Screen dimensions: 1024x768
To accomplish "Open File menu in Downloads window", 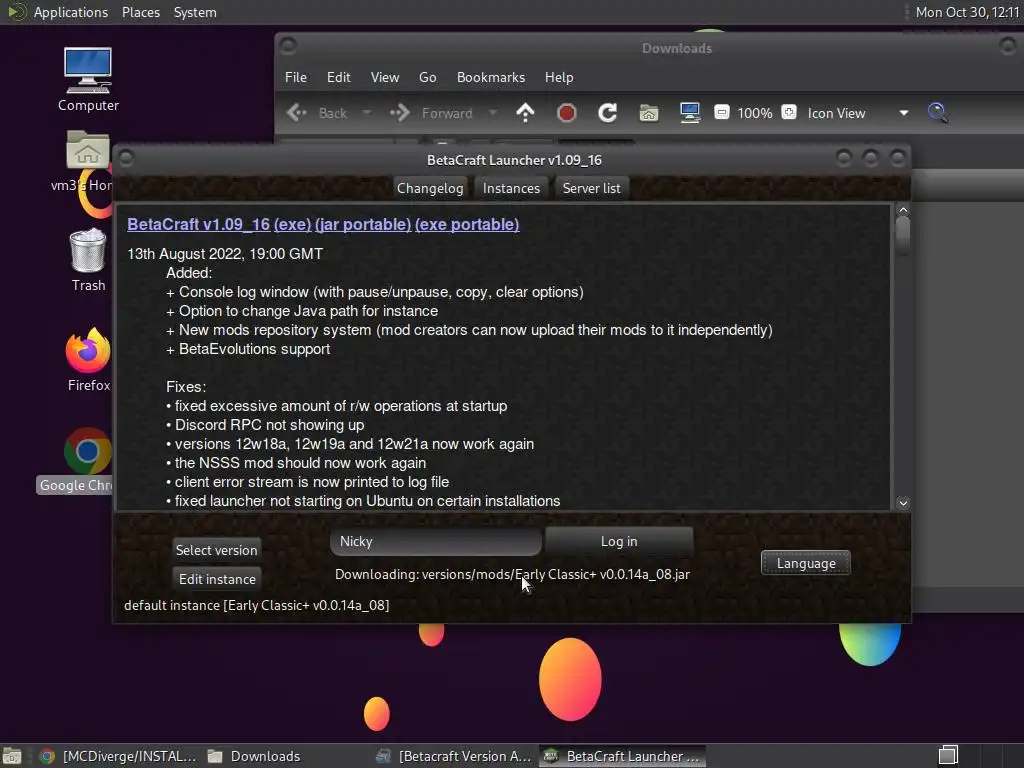I will tap(296, 77).
